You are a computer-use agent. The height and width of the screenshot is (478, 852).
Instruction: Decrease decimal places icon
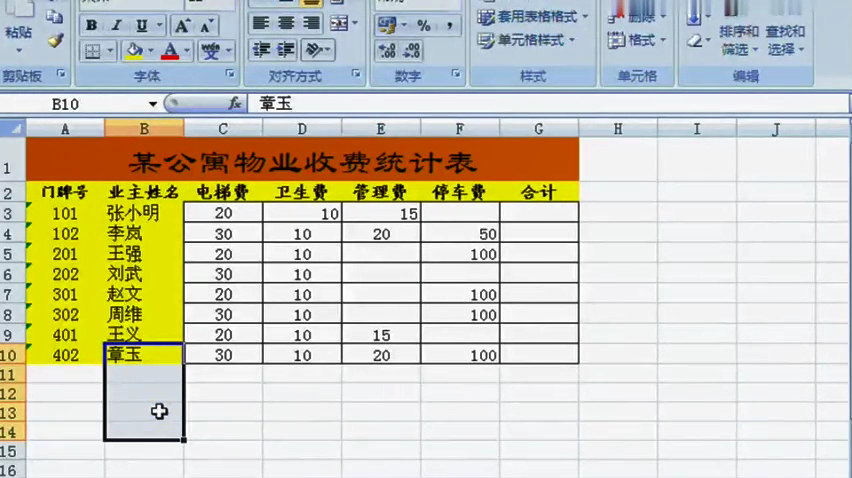tap(412, 51)
